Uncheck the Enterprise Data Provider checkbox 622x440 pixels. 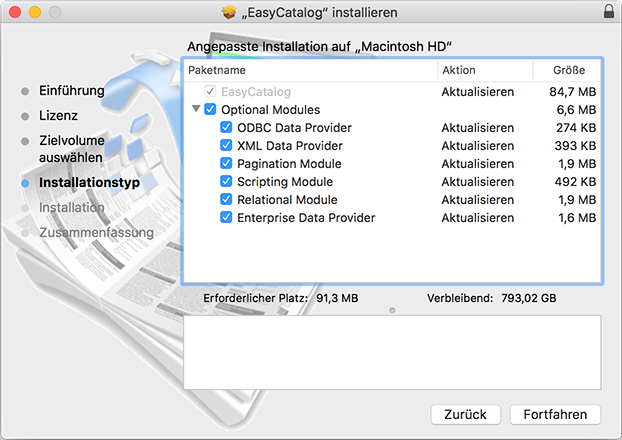point(226,217)
